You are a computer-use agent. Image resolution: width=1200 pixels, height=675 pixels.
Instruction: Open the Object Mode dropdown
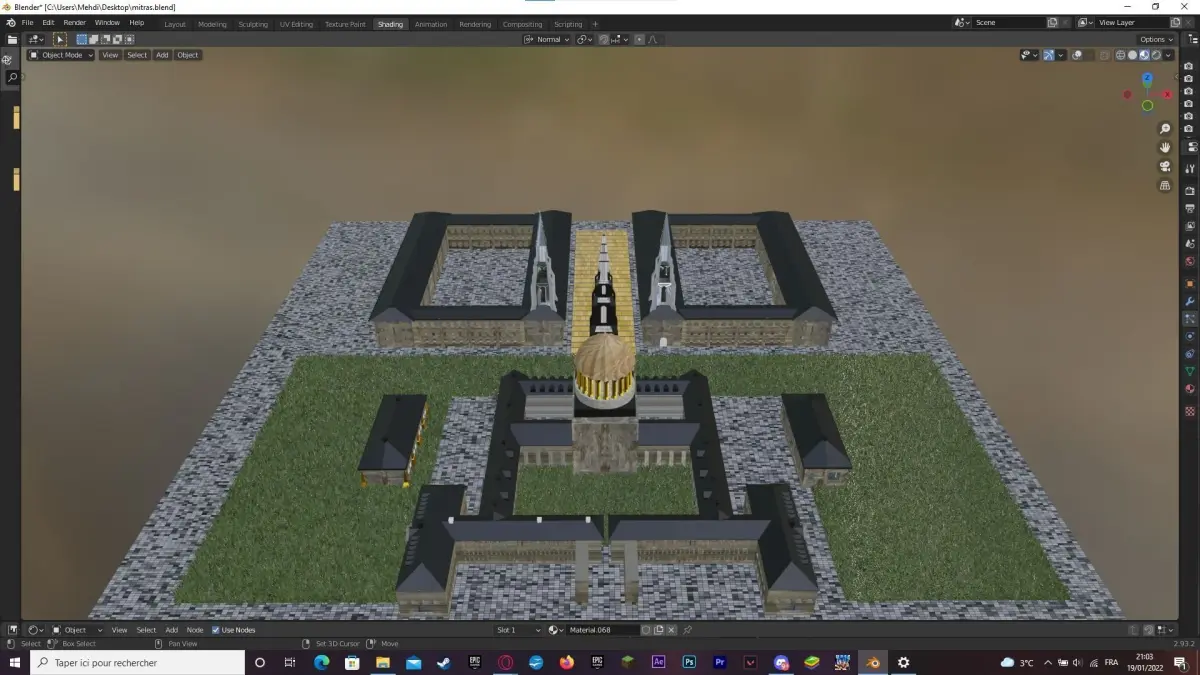[61, 55]
